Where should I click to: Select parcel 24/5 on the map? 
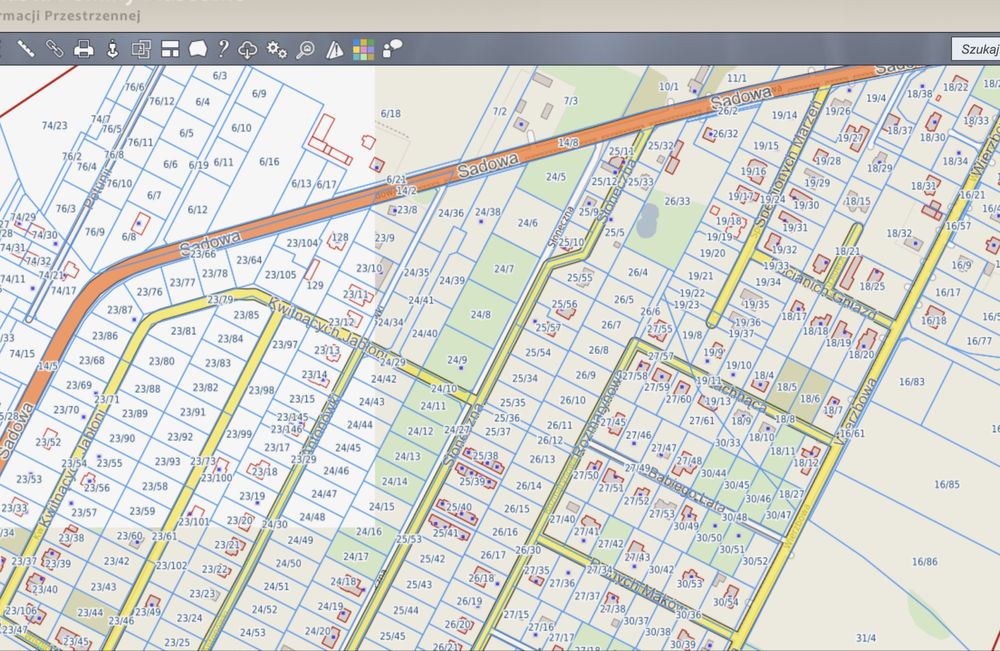click(x=555, y=177)
